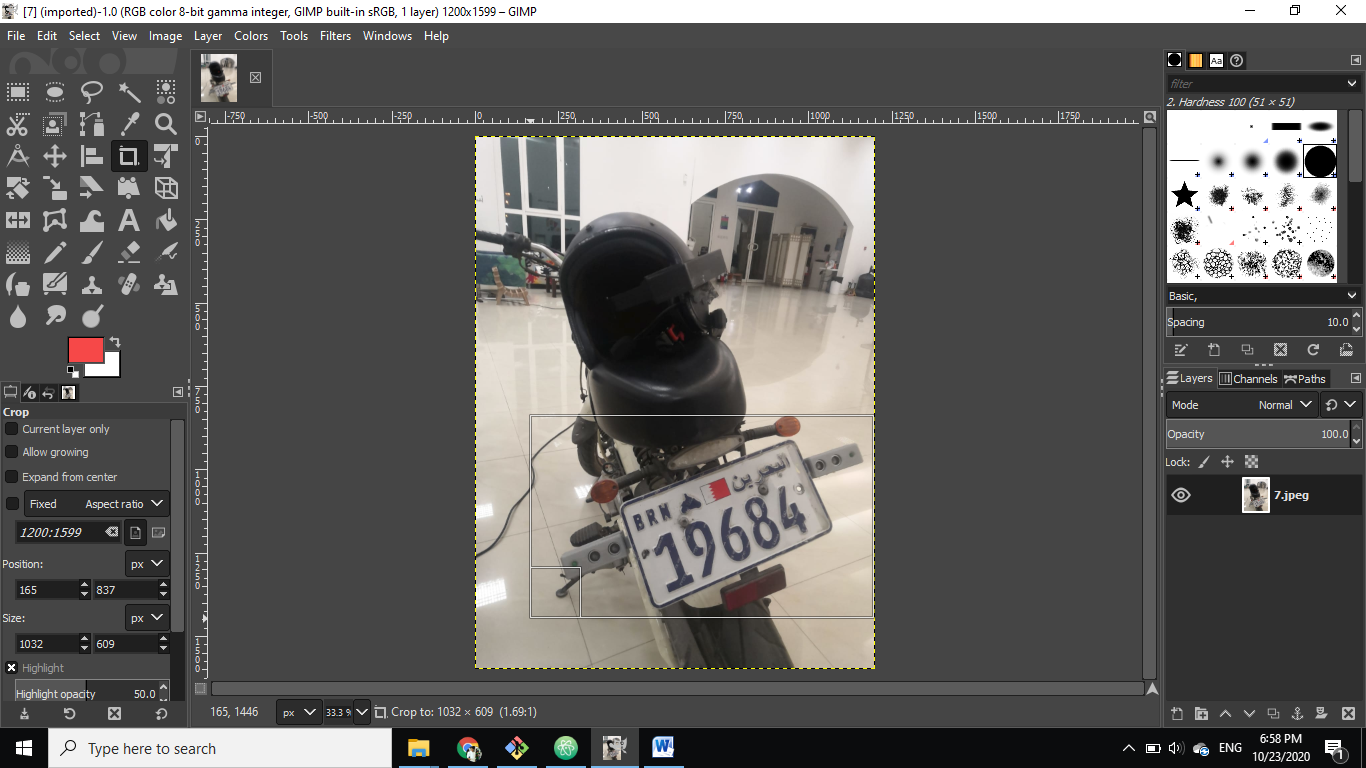Pick the Color Picker eyedropper tool
Viewport: 1366px width, 768px height.
pos(129,124)
